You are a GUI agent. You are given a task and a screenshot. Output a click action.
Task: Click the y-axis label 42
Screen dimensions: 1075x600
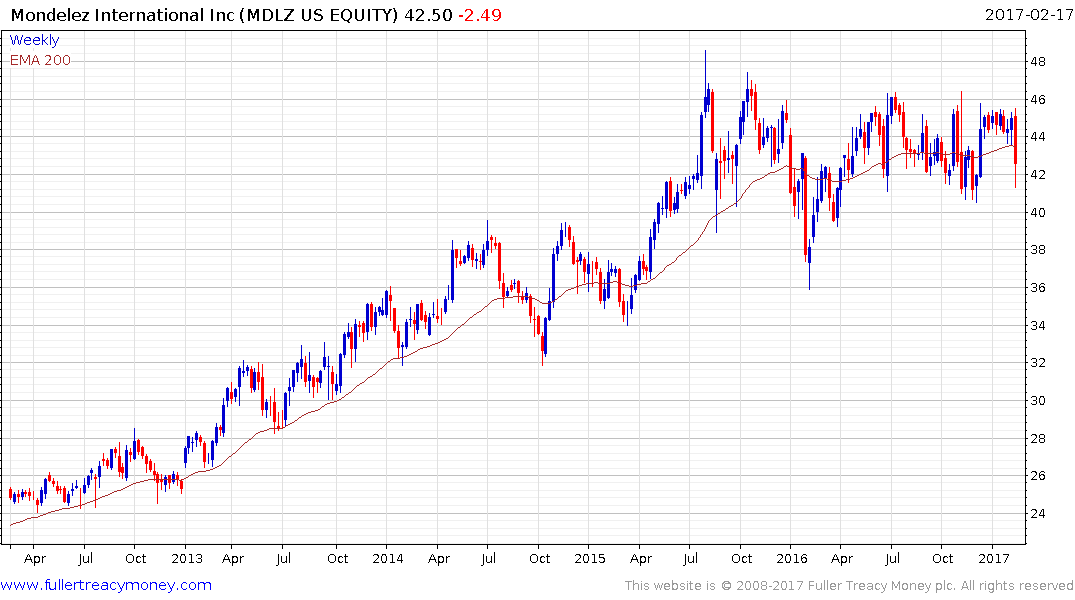(x=1037, y=175)
